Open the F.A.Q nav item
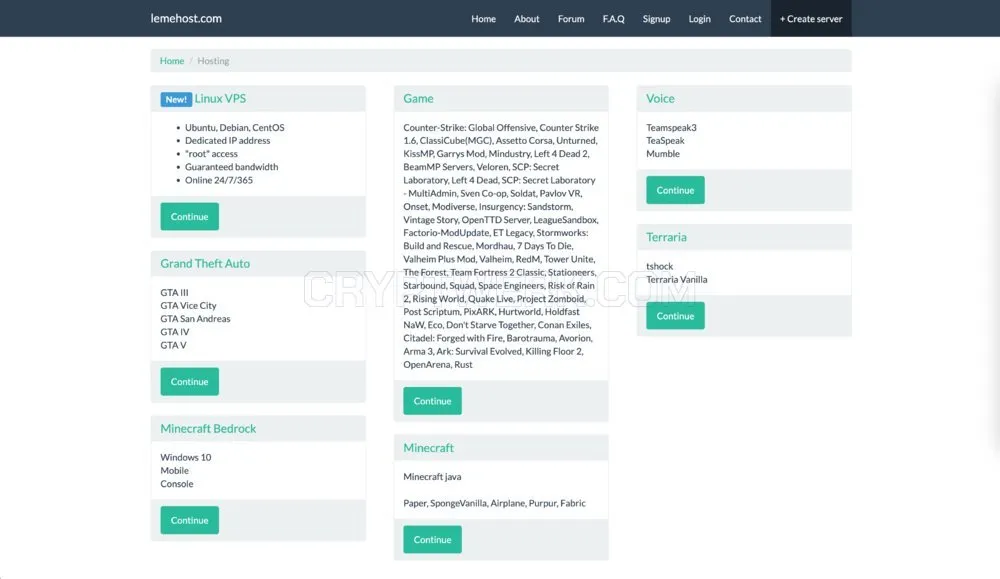The image size is (1000, 579). click(x=614, y=19)
